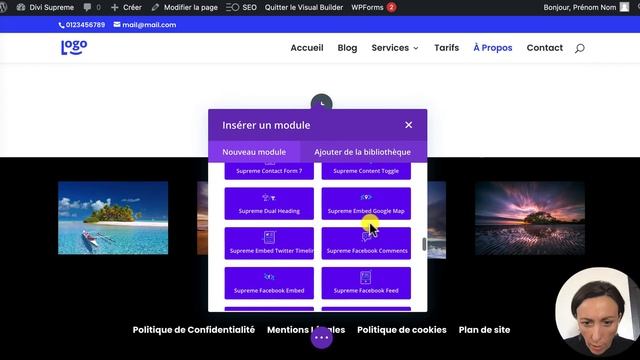Open WPForms admin menu
640x360 pixels.
tap(367, 7)
